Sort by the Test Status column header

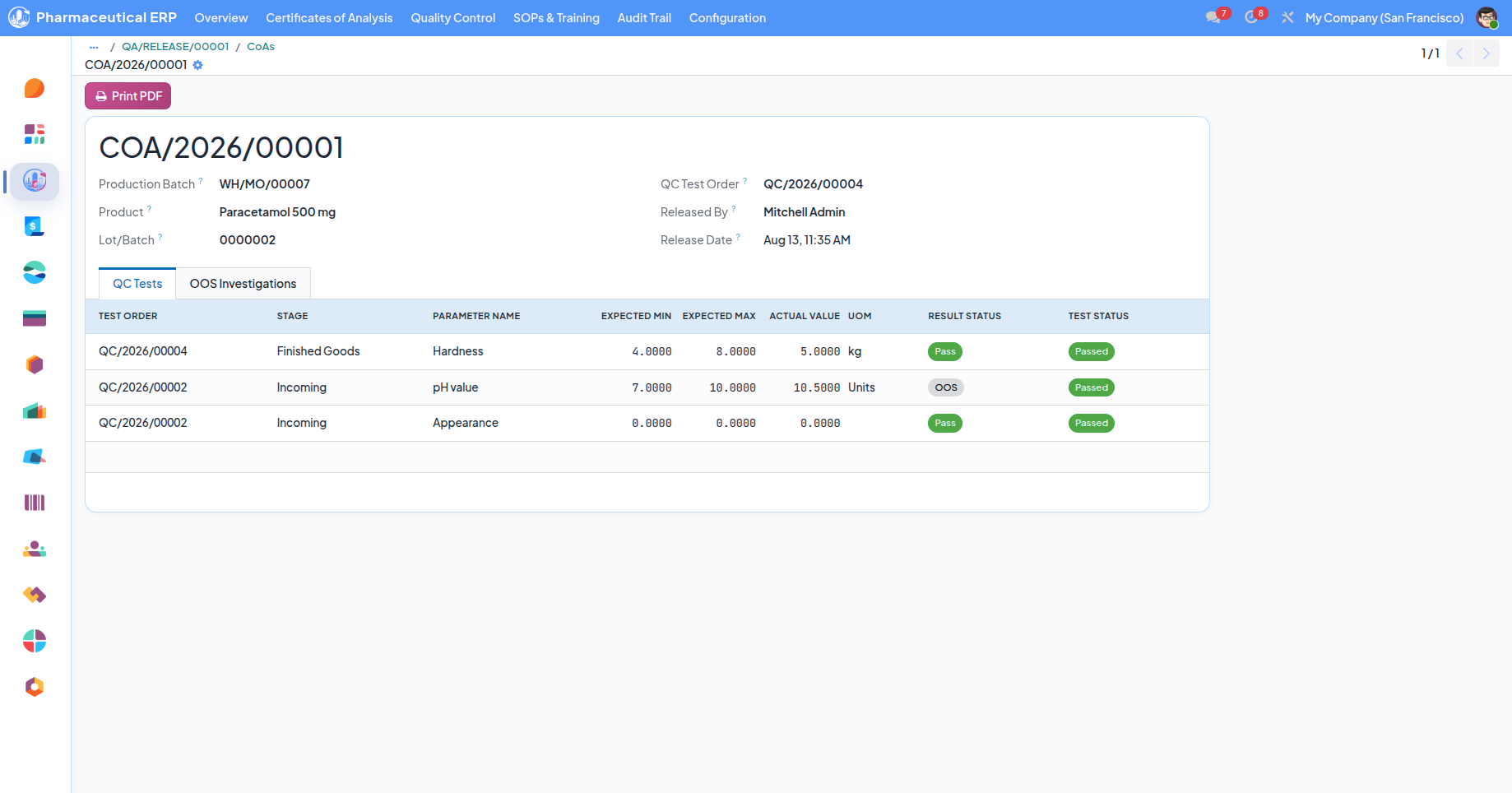(x=1098, y=316)
